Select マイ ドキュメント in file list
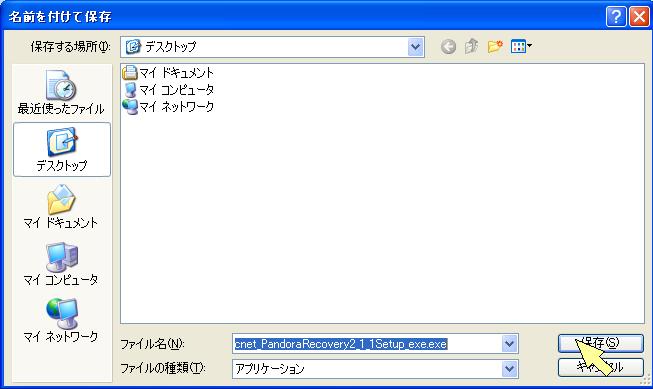Screen dimensions: 653x389 (169, 73)
